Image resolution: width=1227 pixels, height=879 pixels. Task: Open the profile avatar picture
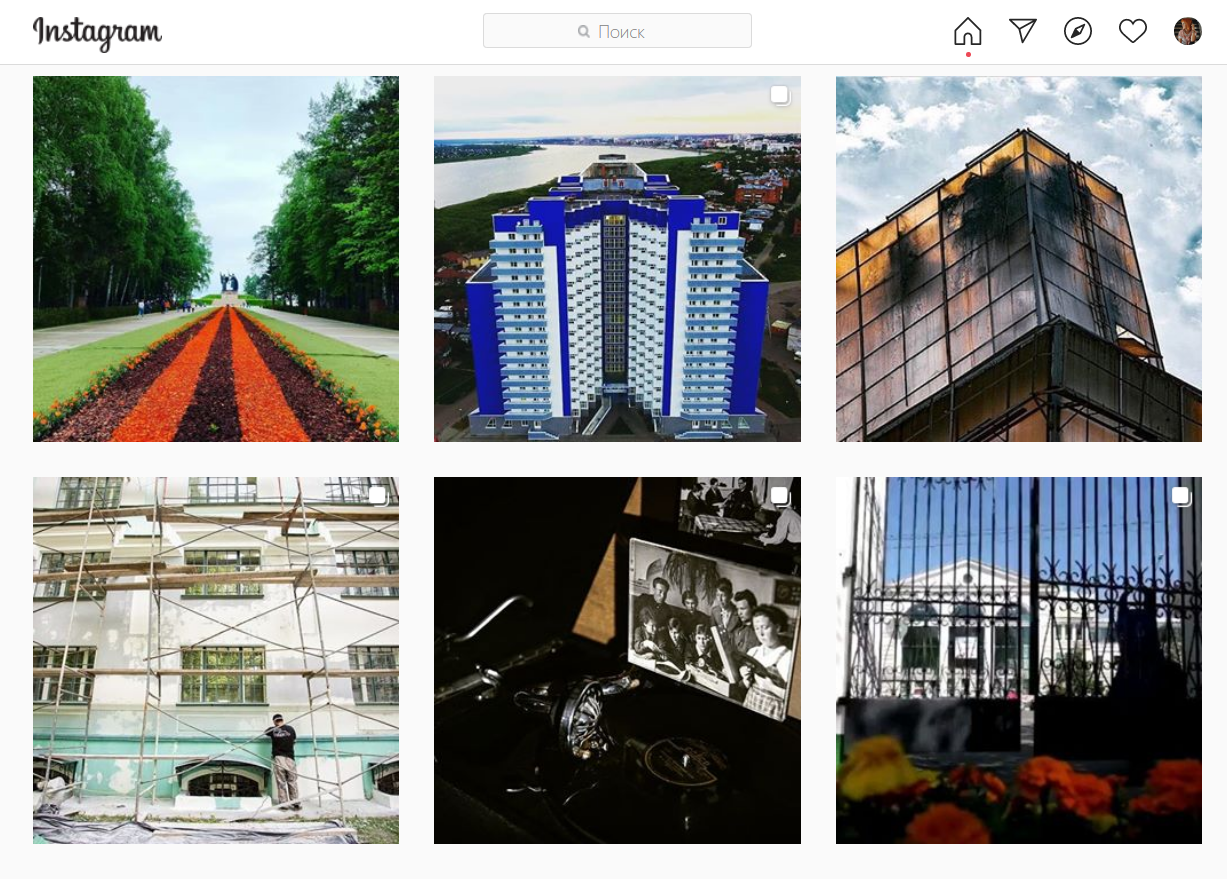click(x=1187, y=31)
